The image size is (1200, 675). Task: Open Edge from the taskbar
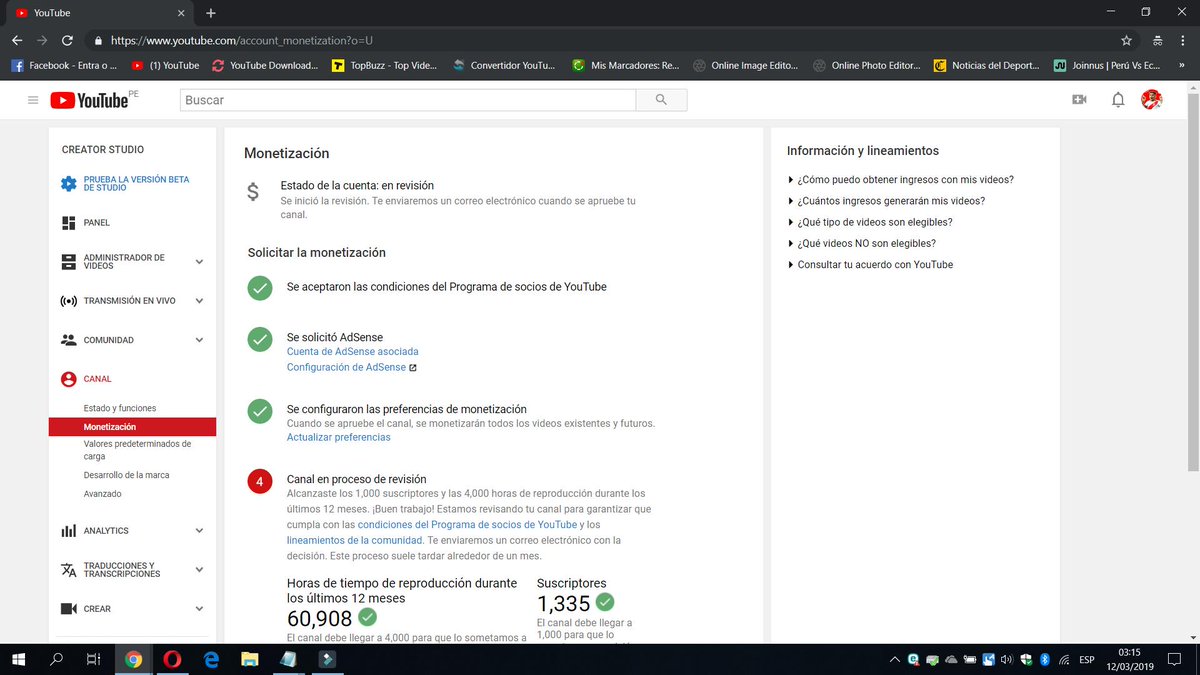coord(211,659)
